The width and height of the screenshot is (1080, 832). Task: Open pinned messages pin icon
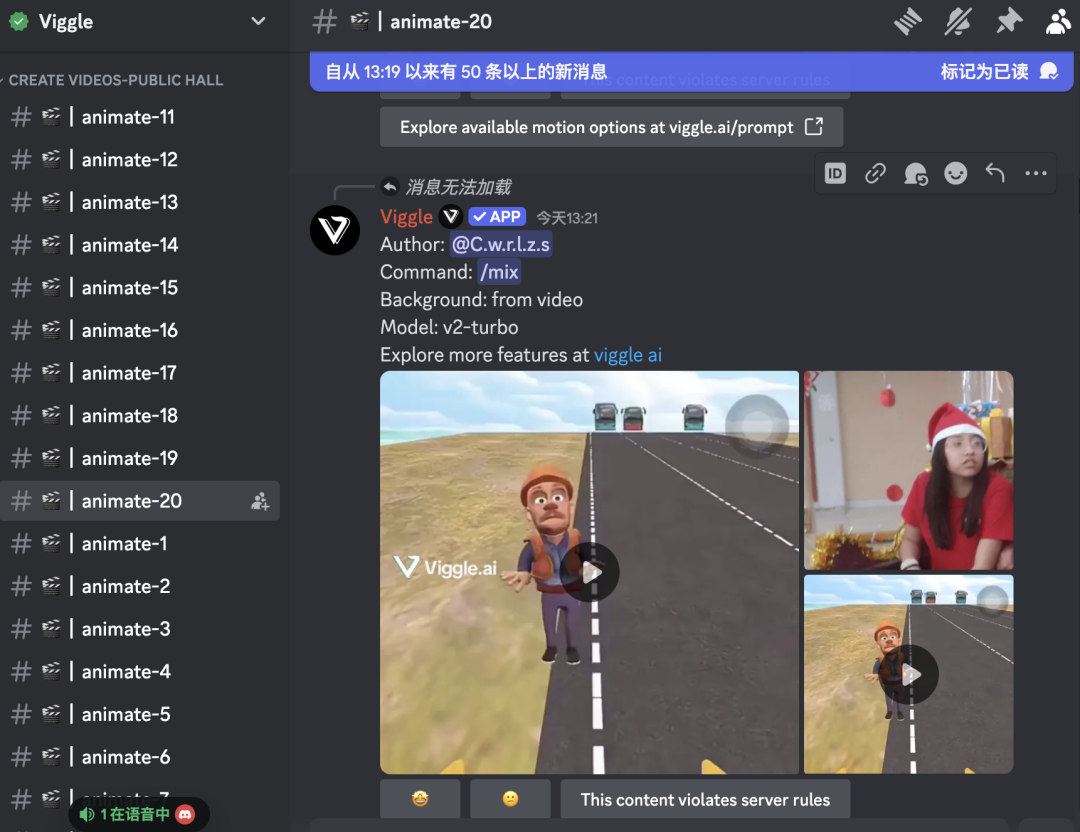point(1009,21)
